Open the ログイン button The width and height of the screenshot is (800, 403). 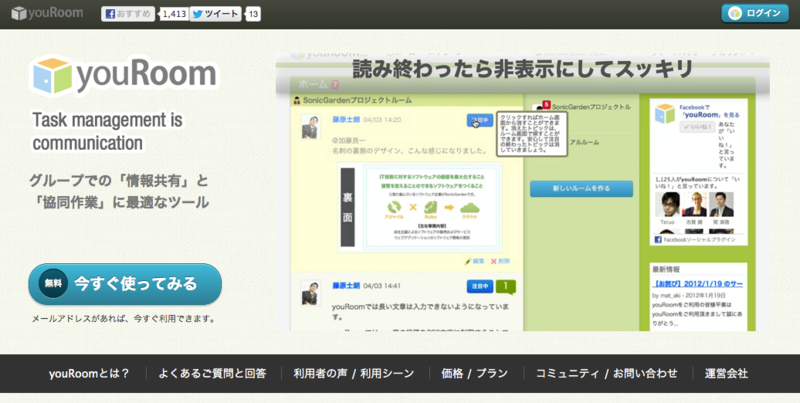(755, 13)
